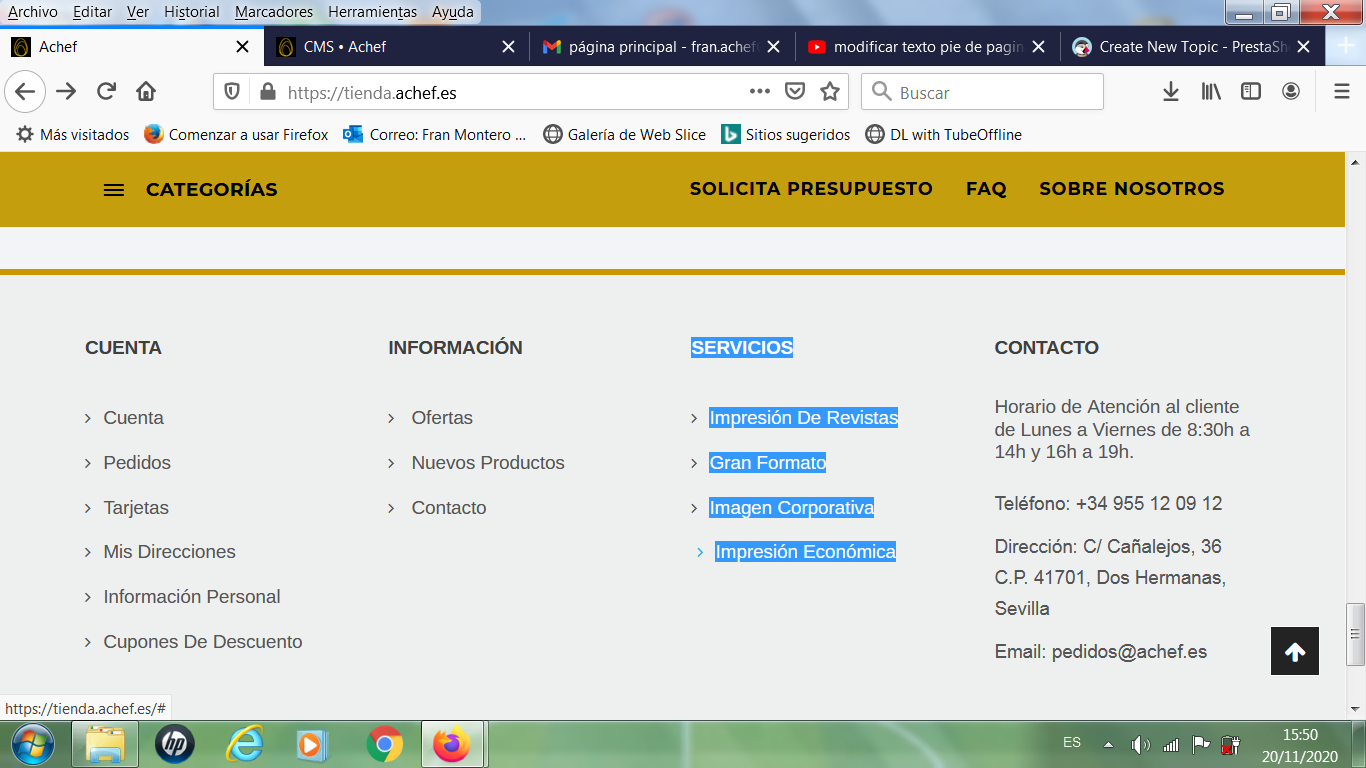Open the library icon
This screenshot has width=1366, height=768.
[x=1211, y=92]
